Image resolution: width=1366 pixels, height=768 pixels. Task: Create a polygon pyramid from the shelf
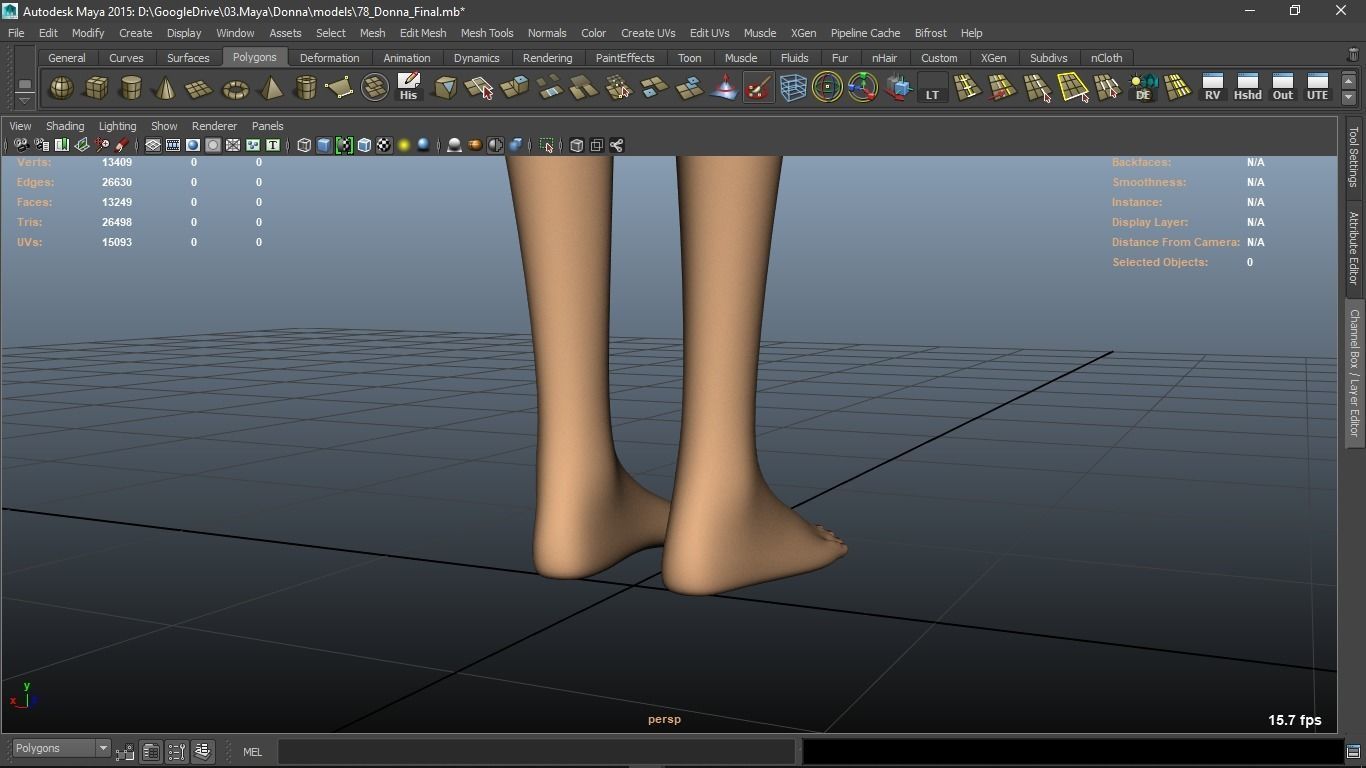pyautogui.click(x=270, y=88)
